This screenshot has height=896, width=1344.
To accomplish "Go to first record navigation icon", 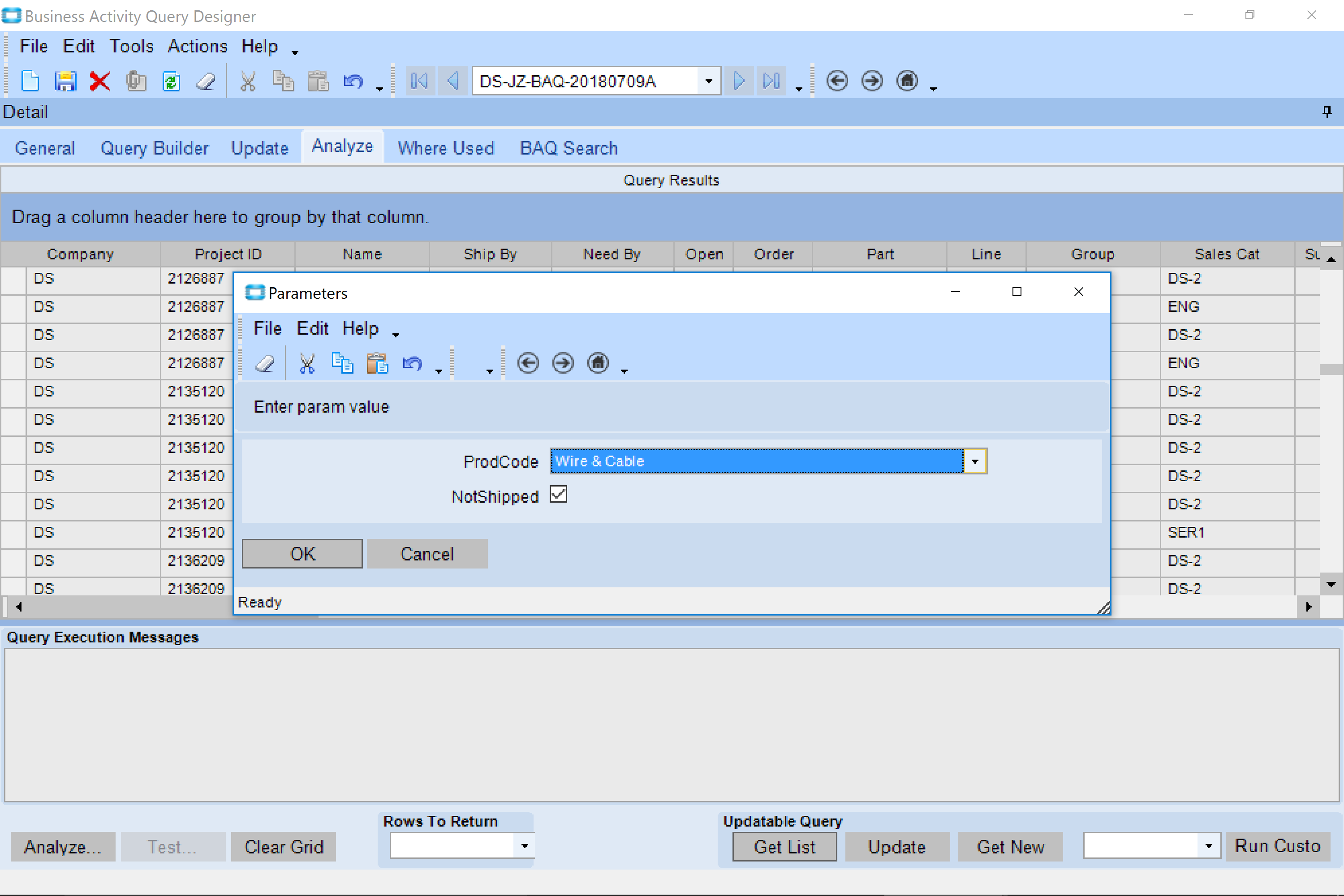I will (x=419, y=81).
